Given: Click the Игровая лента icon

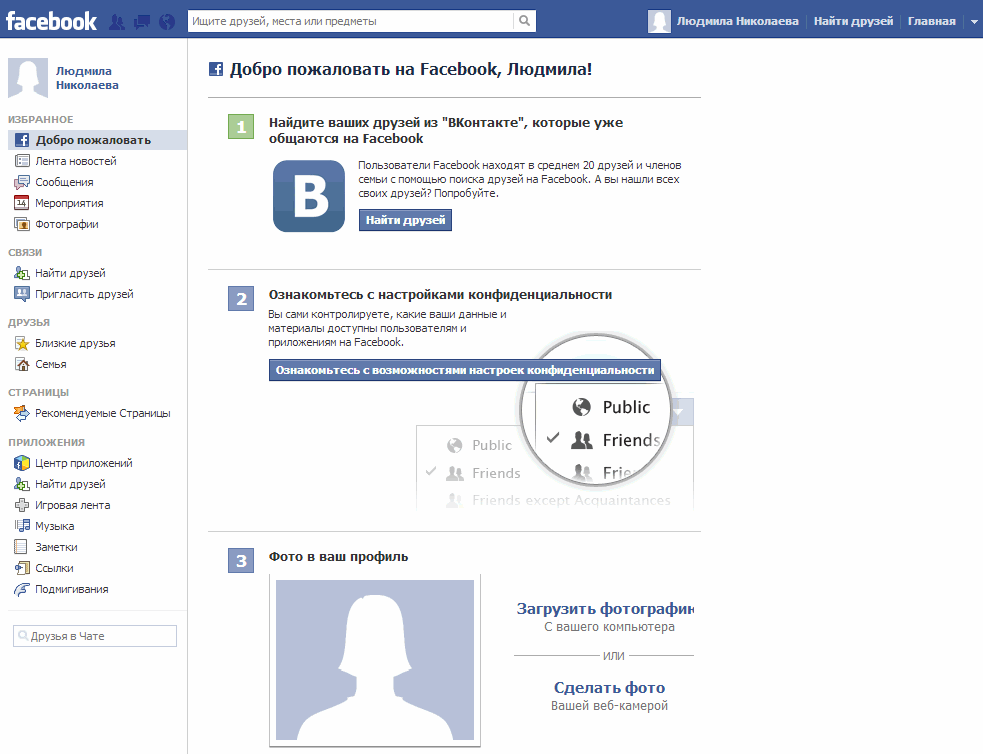Looking at the screenshot, I should point(22,505).
